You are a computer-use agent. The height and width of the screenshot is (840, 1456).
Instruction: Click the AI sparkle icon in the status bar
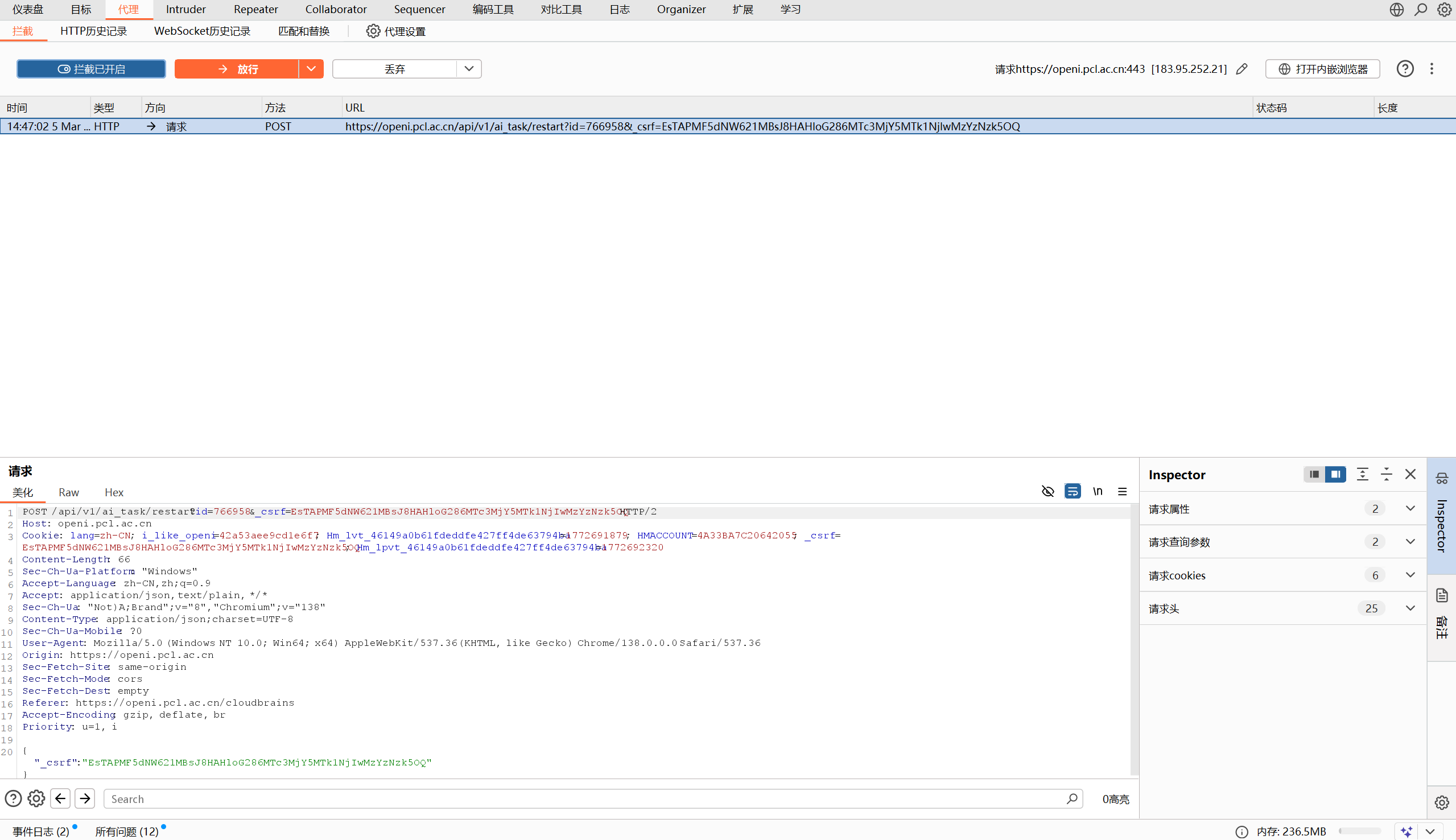point(1406,831)
